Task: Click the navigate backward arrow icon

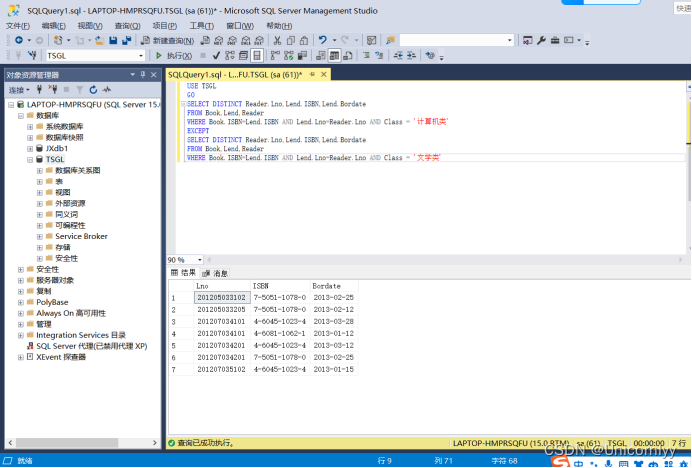Action: 19,40
